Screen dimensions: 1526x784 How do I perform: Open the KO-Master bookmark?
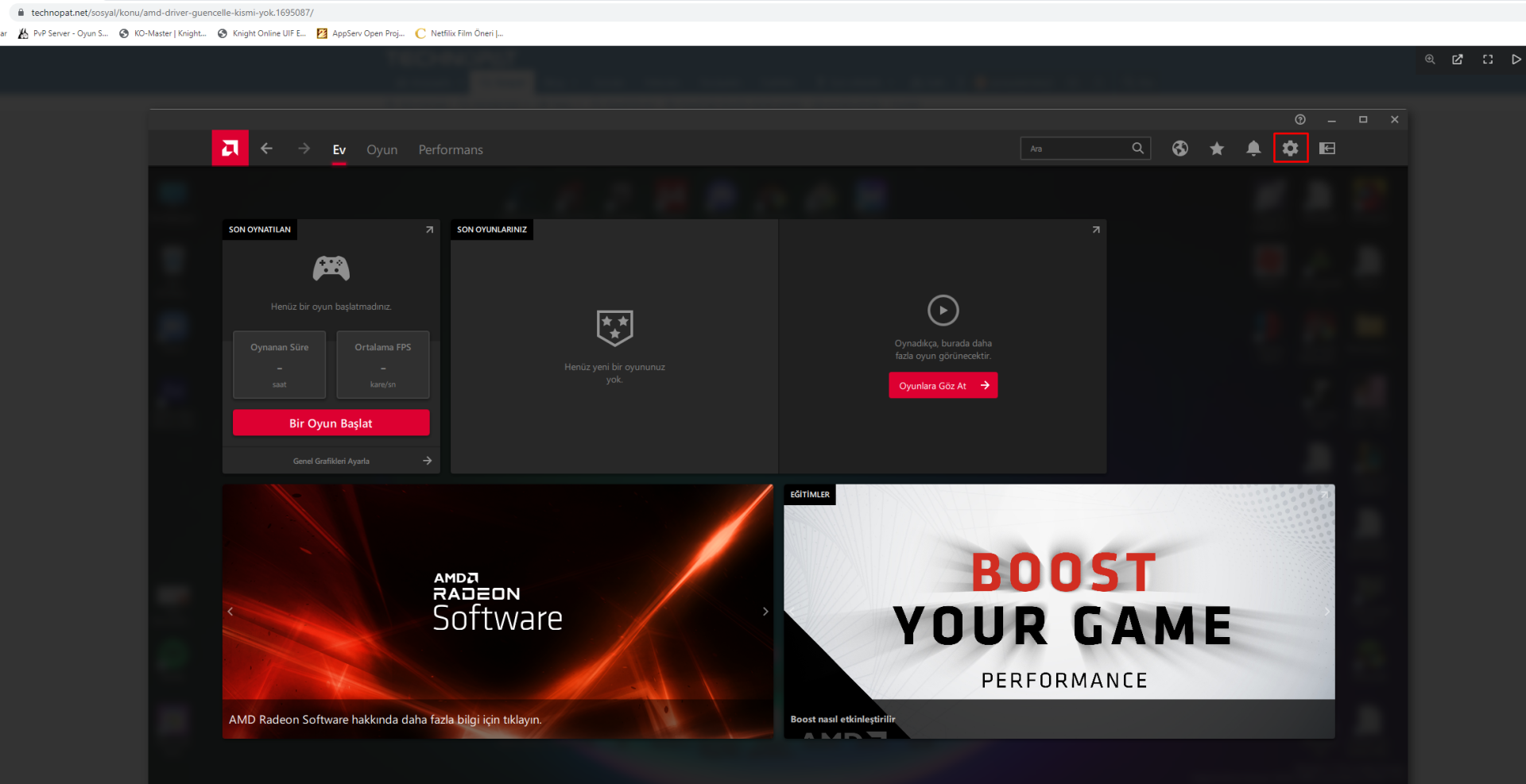point(163,33)
